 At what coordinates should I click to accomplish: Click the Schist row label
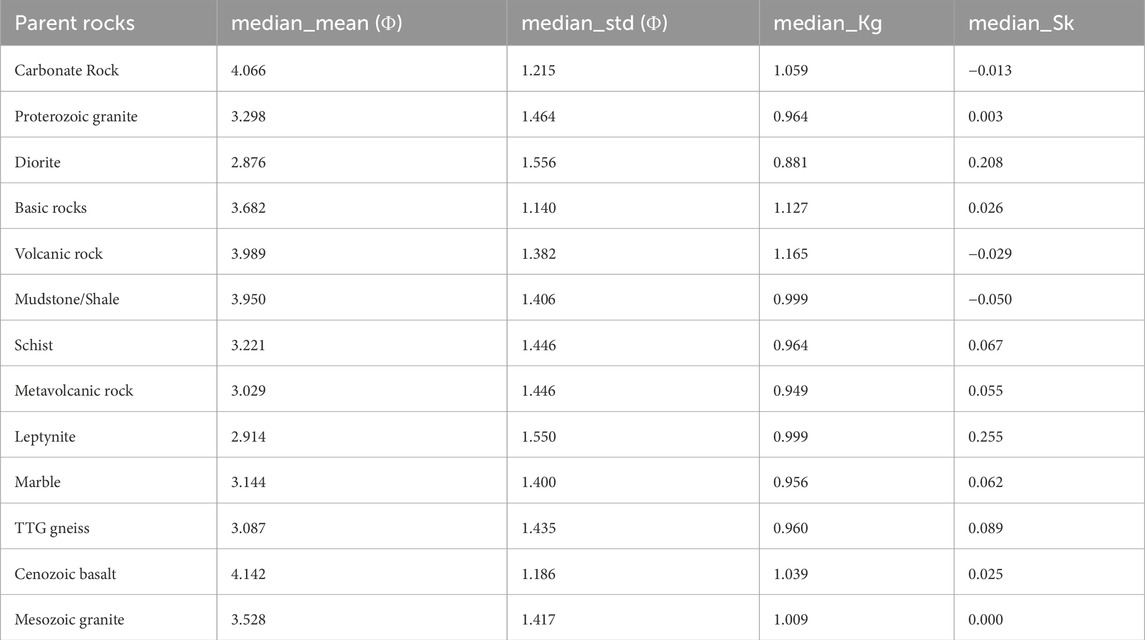34,345
